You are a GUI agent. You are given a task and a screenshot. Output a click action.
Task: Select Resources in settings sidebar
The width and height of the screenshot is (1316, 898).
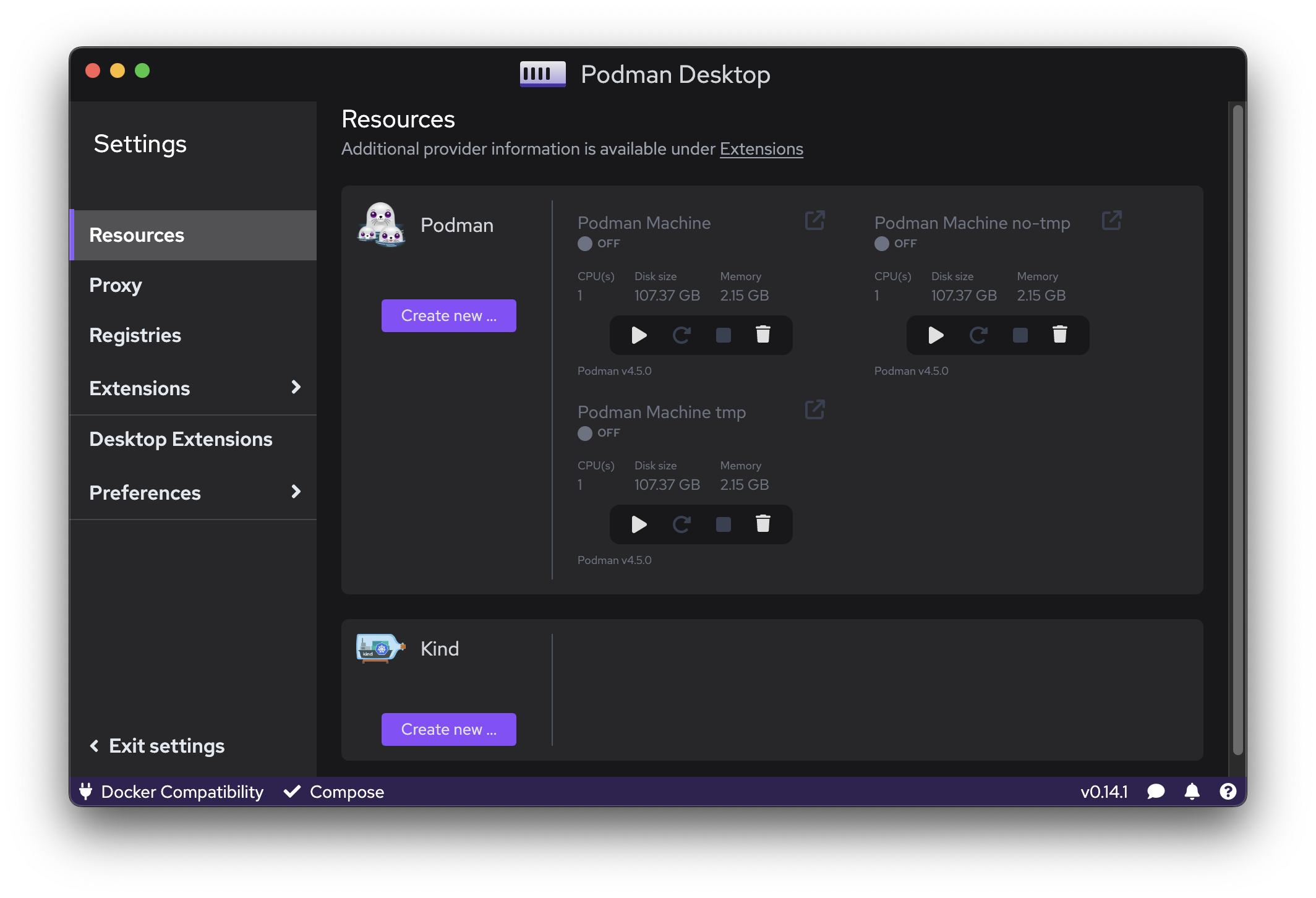[194, 235]
